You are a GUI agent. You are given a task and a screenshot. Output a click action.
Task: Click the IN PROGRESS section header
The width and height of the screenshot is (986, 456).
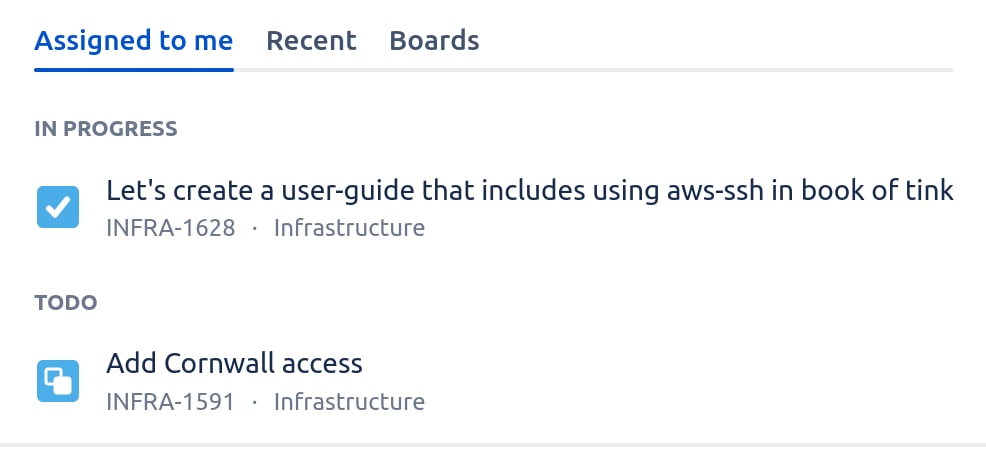tap(106, 129)
